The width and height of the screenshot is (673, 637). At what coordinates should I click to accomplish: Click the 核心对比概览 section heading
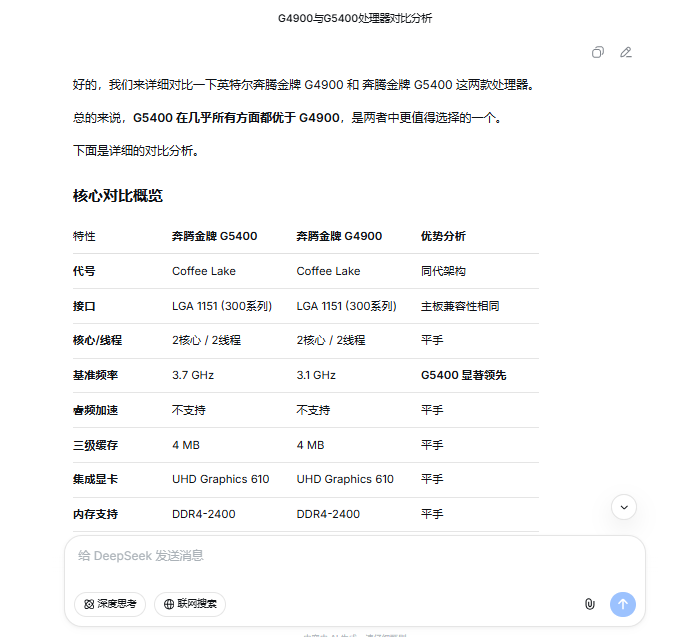(118, 195)
